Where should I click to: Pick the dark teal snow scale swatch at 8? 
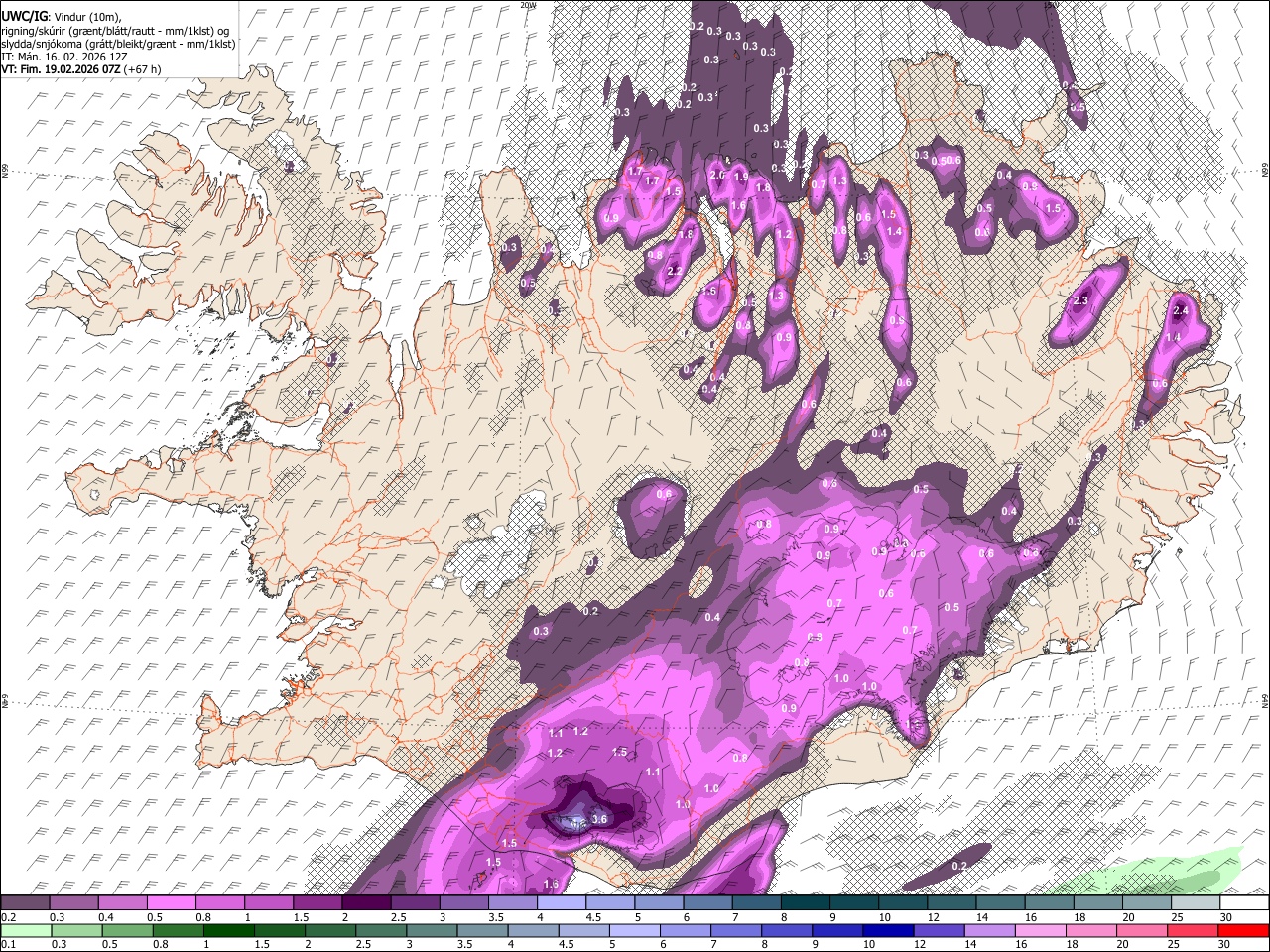pos(806,903)
